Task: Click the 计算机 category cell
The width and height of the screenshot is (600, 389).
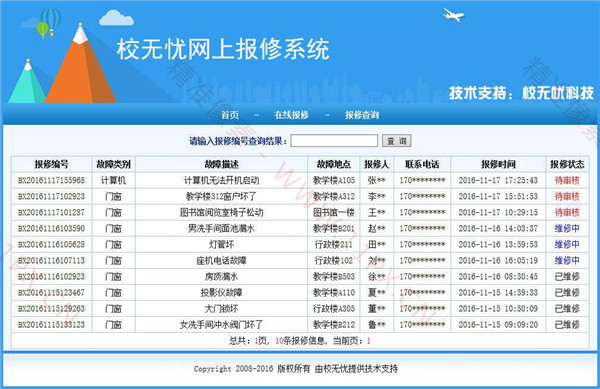Action: (x=114, y=180)
